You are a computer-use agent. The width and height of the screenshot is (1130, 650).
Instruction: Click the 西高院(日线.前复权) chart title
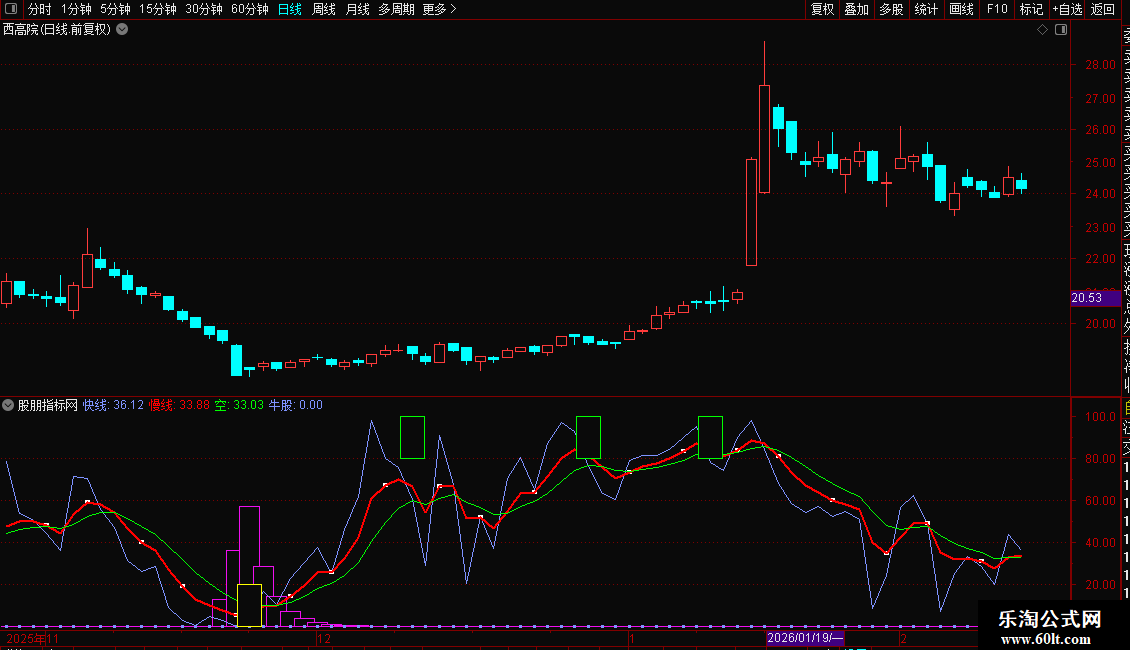(x=57, y=30)
